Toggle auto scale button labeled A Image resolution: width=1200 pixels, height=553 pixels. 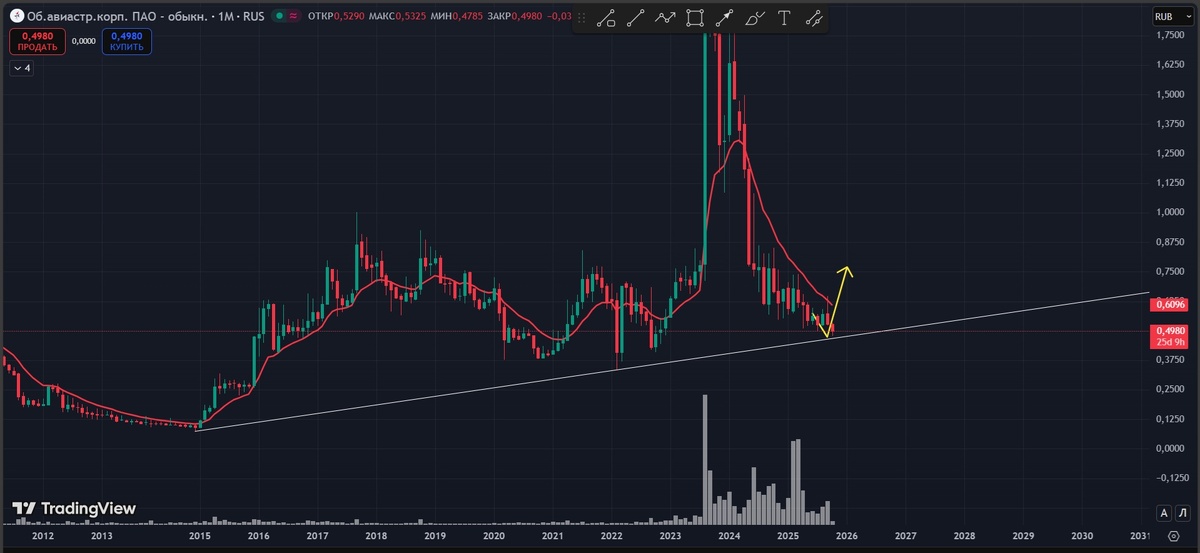1164,513
